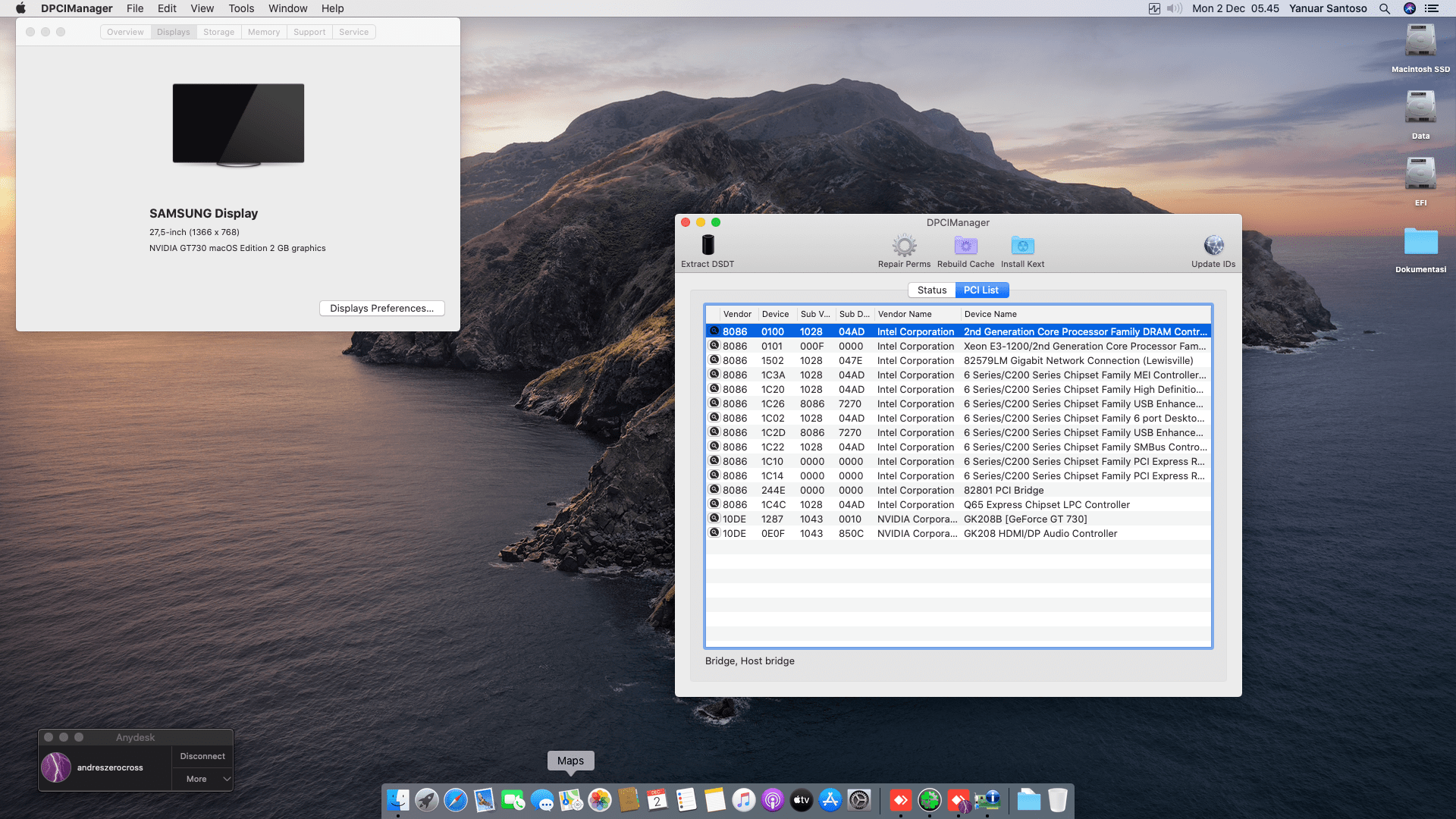This screenshot has height=819, width=1456.
Task: Open AnyDesk app icon in the Dock
Action: pos(901,800)
